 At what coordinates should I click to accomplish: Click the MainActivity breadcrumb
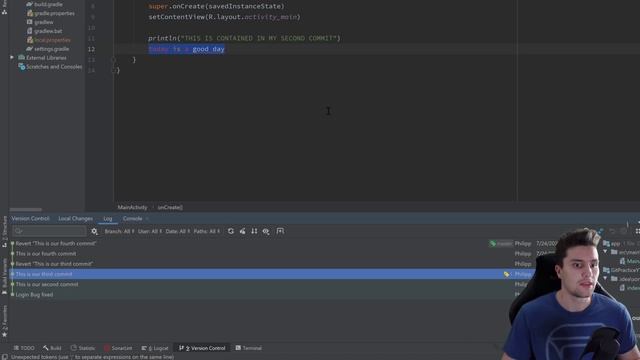point(132,207)
